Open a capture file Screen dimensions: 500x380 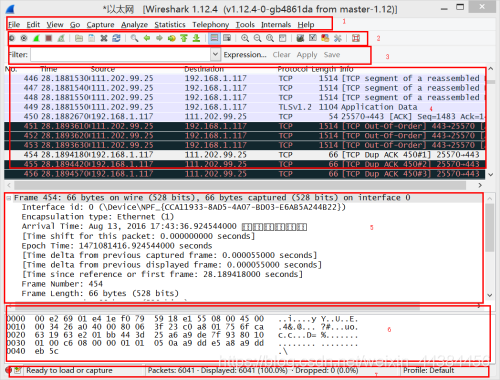pyautogui.click(x=79, y=38)
